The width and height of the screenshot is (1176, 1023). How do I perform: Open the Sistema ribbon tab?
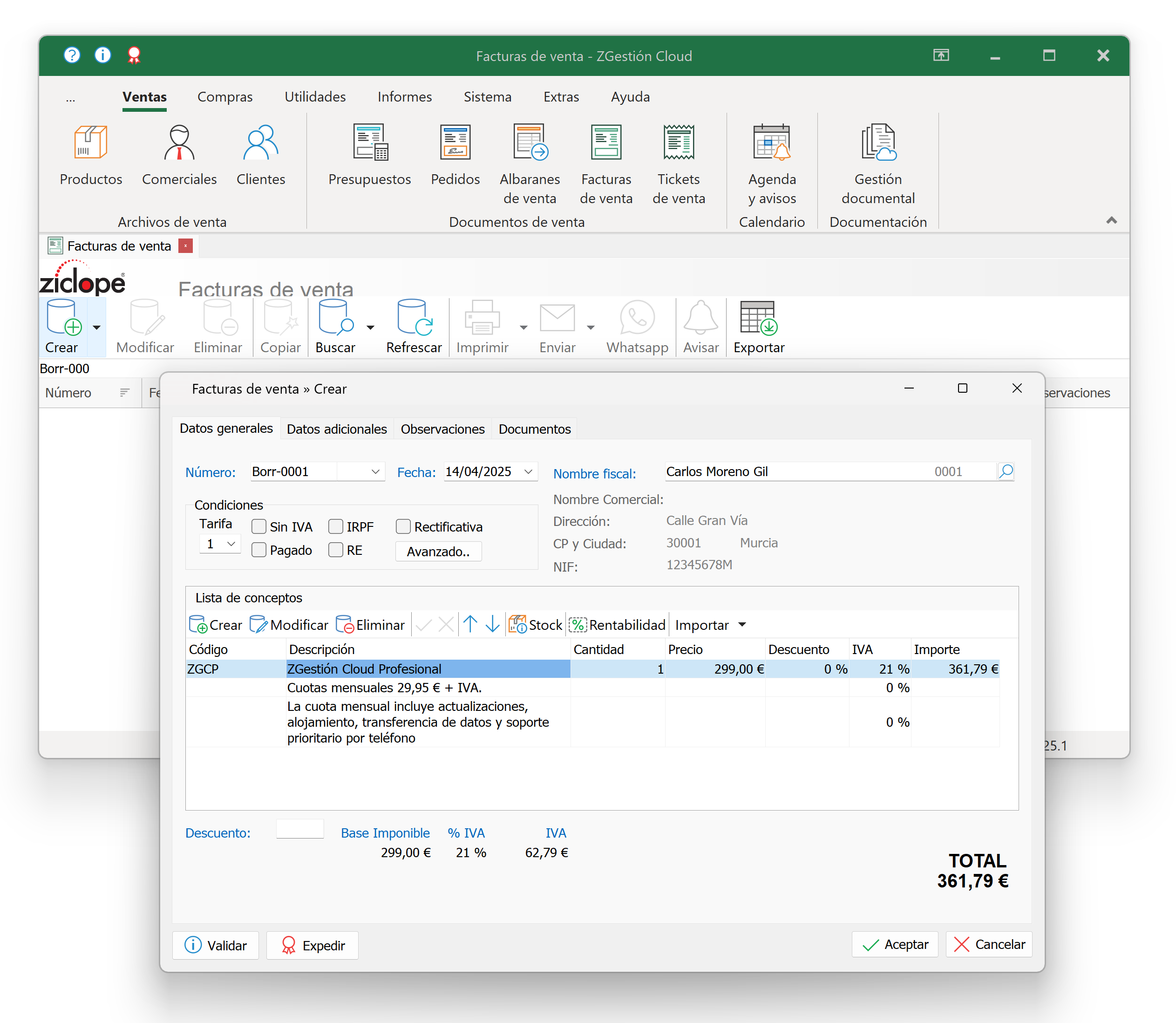pos(487,96)
